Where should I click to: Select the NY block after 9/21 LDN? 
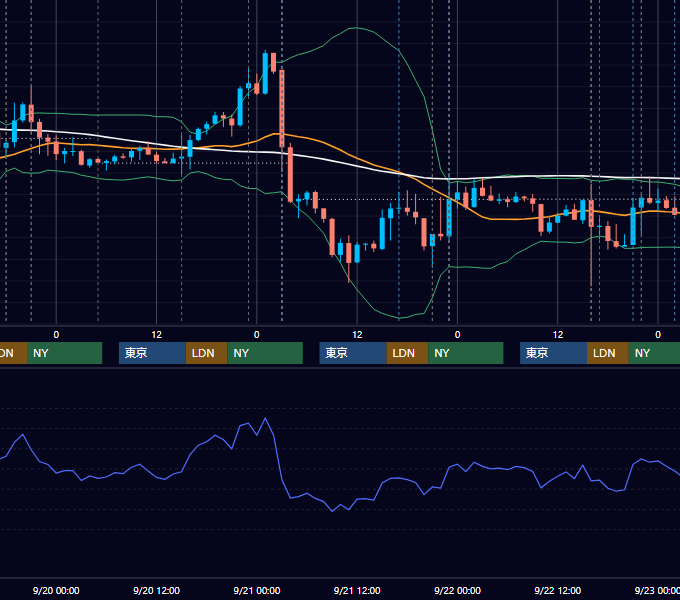[466, 353]
